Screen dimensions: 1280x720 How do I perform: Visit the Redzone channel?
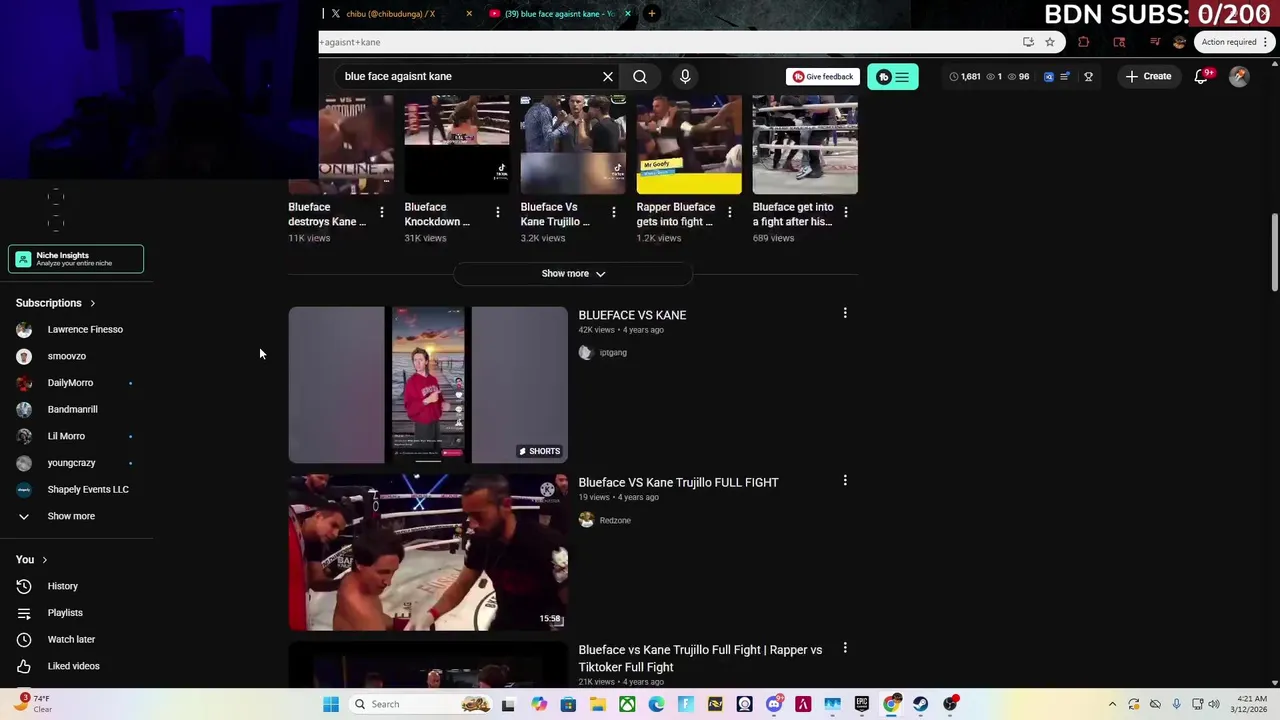[615, 520]
